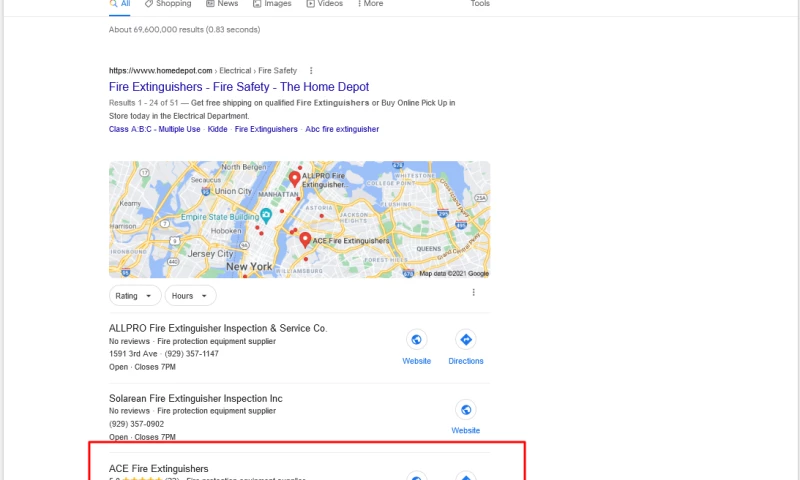Click the Empire State Building marker
Image resolution: width=800 pixels, height=480 pixels.
tap(266, 215)
